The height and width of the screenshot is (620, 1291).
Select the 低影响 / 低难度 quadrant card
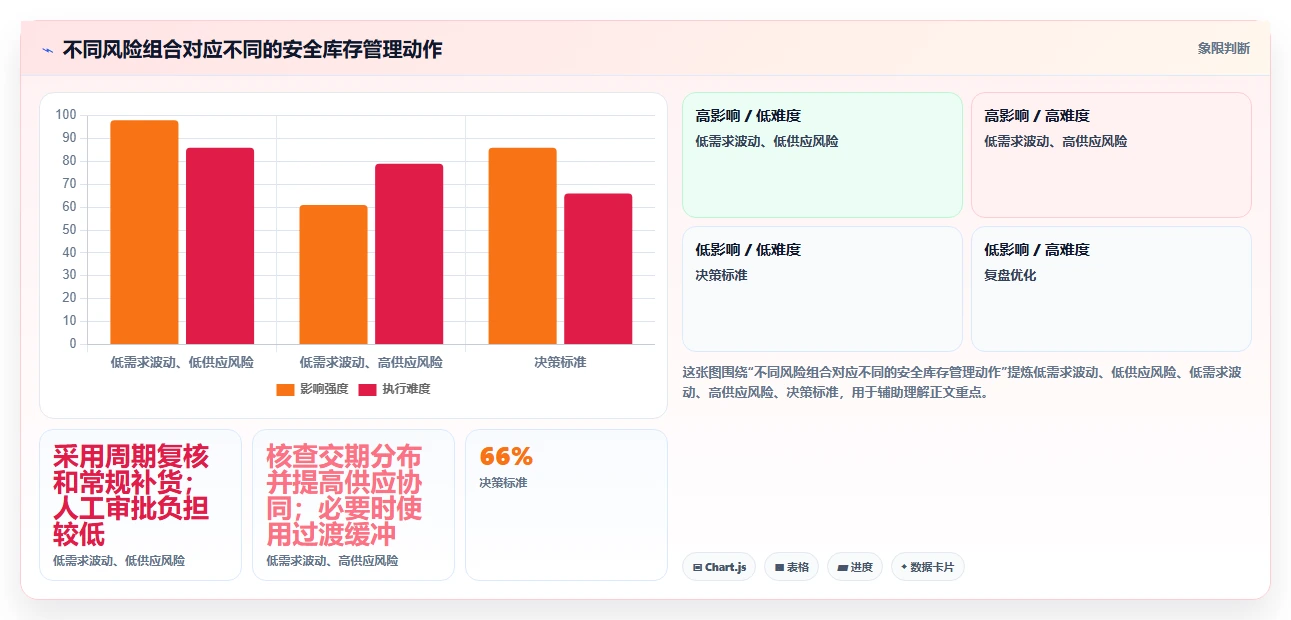[822, 289]
